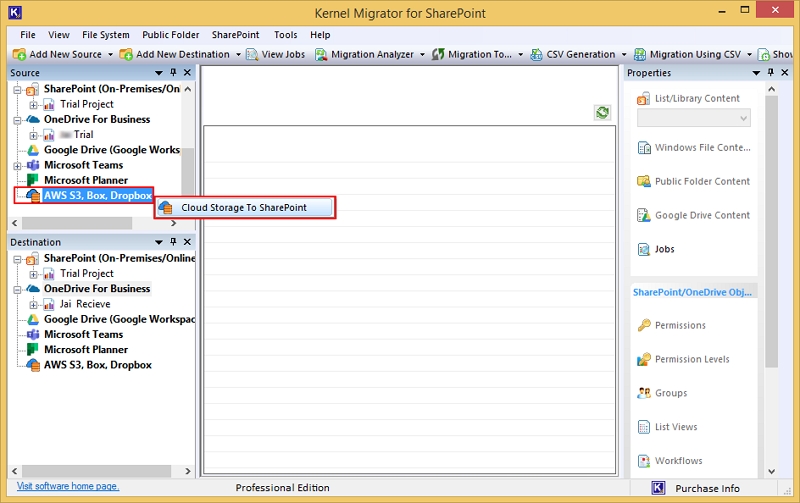This screenshot has width=800, height=503.
Task: Click the green refresh icon in center pane
Action: click(603, 112)
